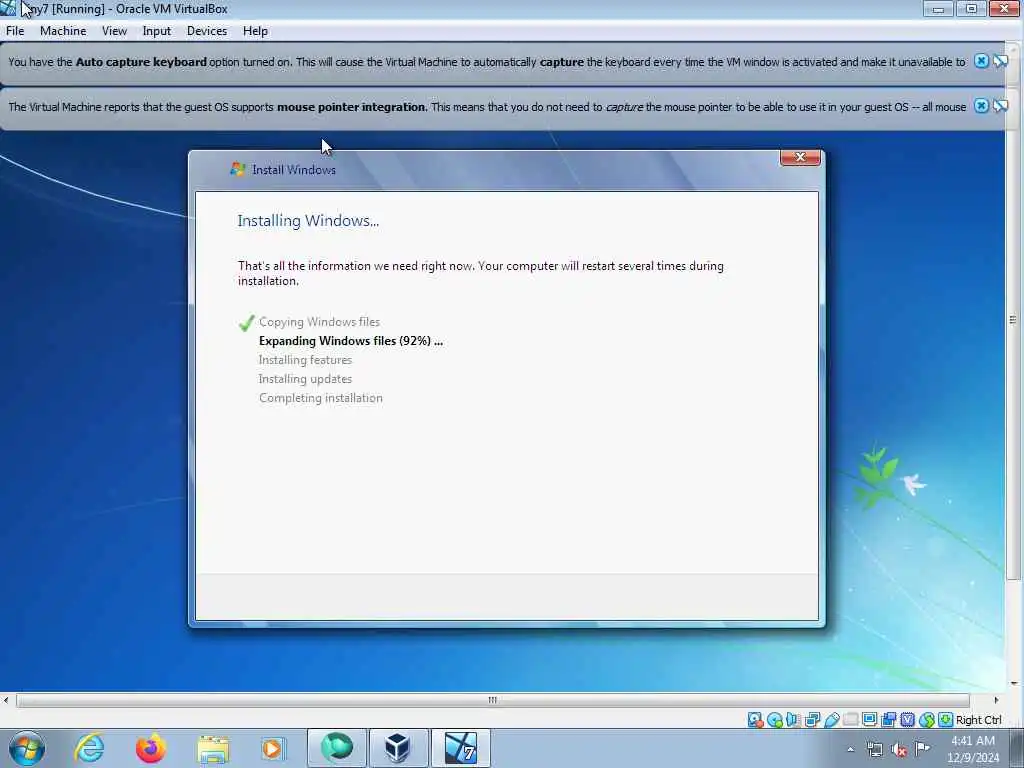Switch to the green screen recorder taskbar app

[x=336, y=748]
